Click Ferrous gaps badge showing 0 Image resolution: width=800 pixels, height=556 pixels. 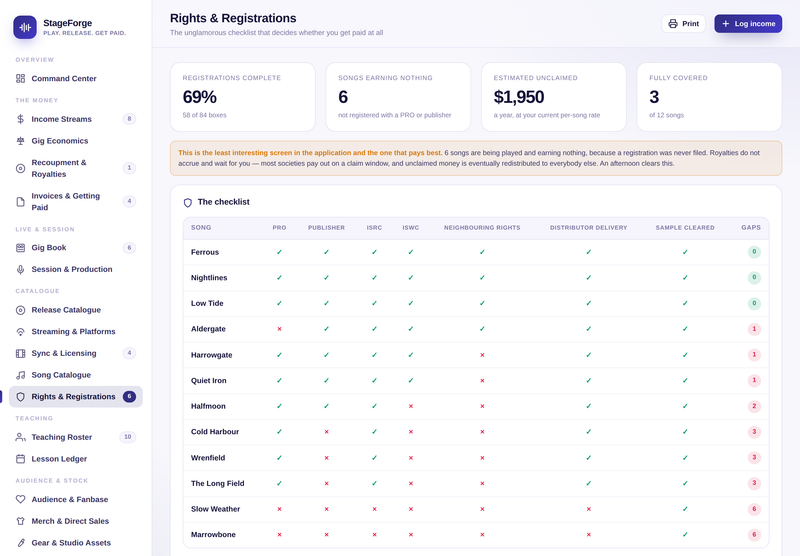tap(754, 252)
